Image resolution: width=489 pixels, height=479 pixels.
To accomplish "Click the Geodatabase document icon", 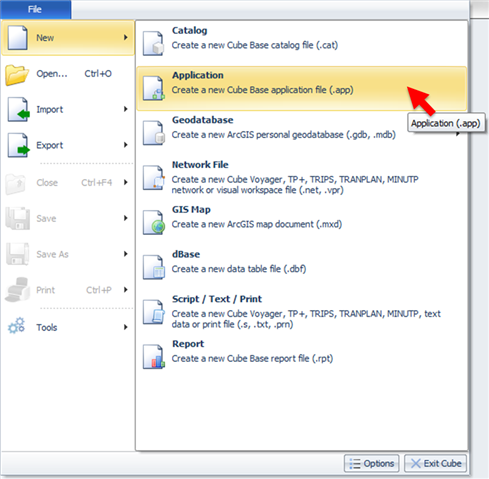I will (x=153, y=133).
